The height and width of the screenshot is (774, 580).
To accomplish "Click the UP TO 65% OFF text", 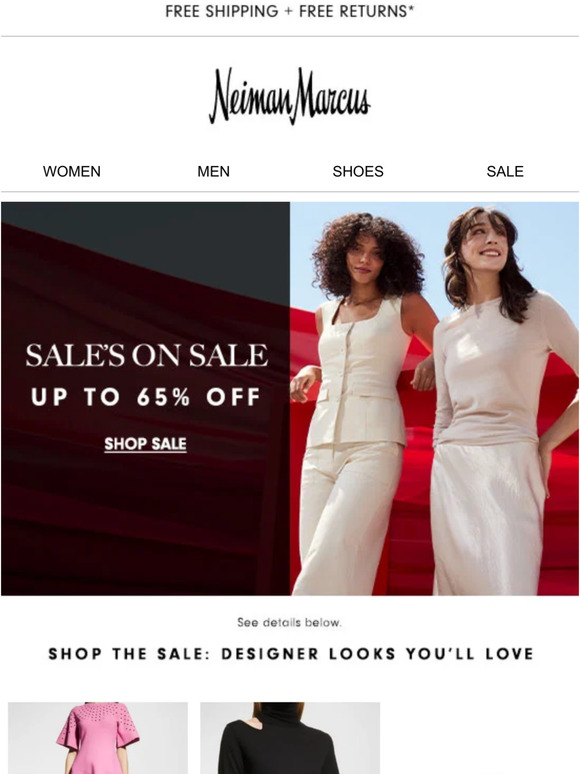I will click(x=146, y=397).
